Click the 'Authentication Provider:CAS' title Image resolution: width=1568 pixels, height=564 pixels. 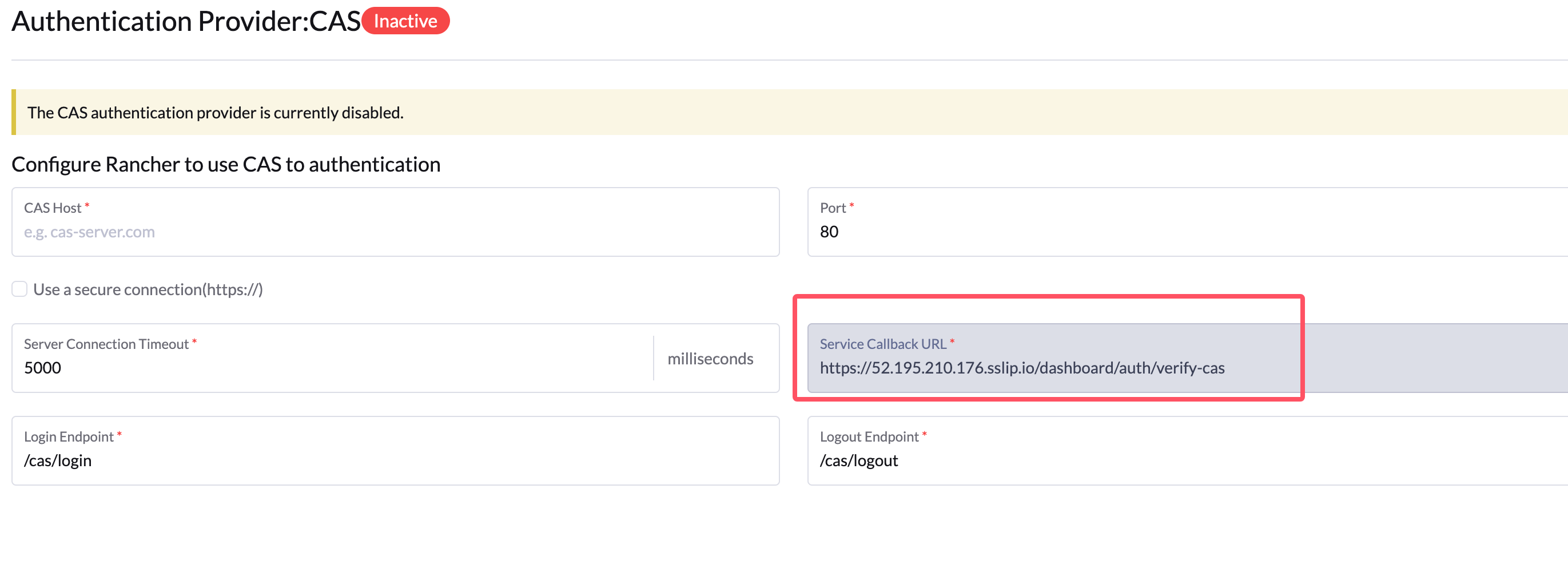click(186, 21)
